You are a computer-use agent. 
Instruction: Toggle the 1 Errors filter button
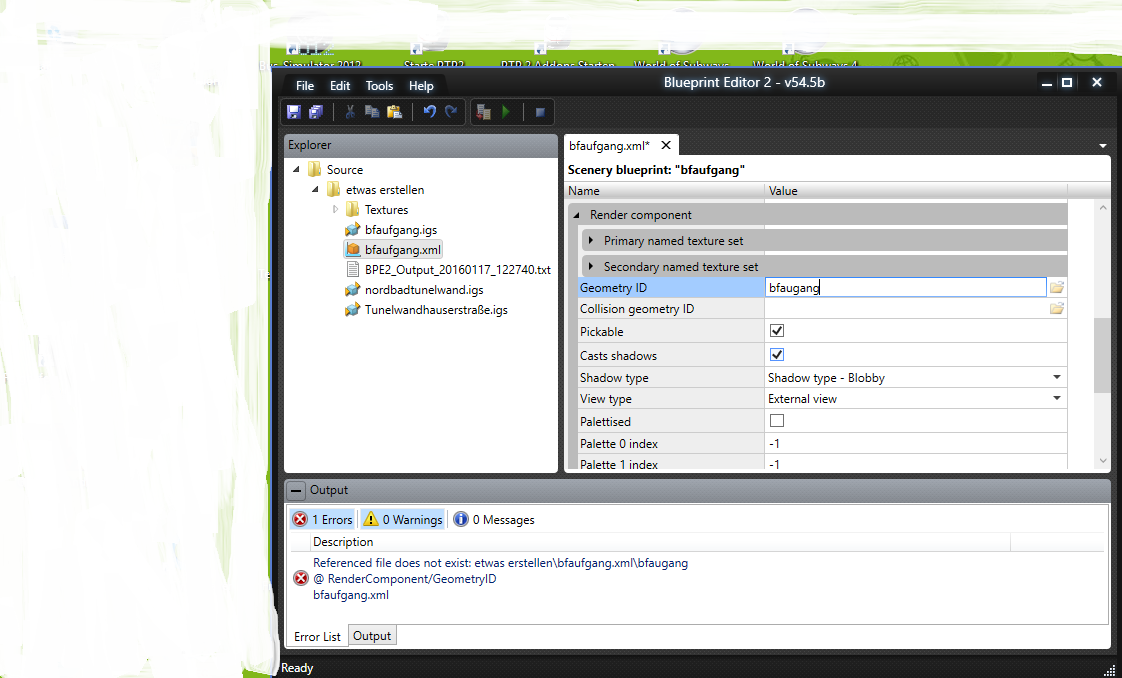[323, 520]
